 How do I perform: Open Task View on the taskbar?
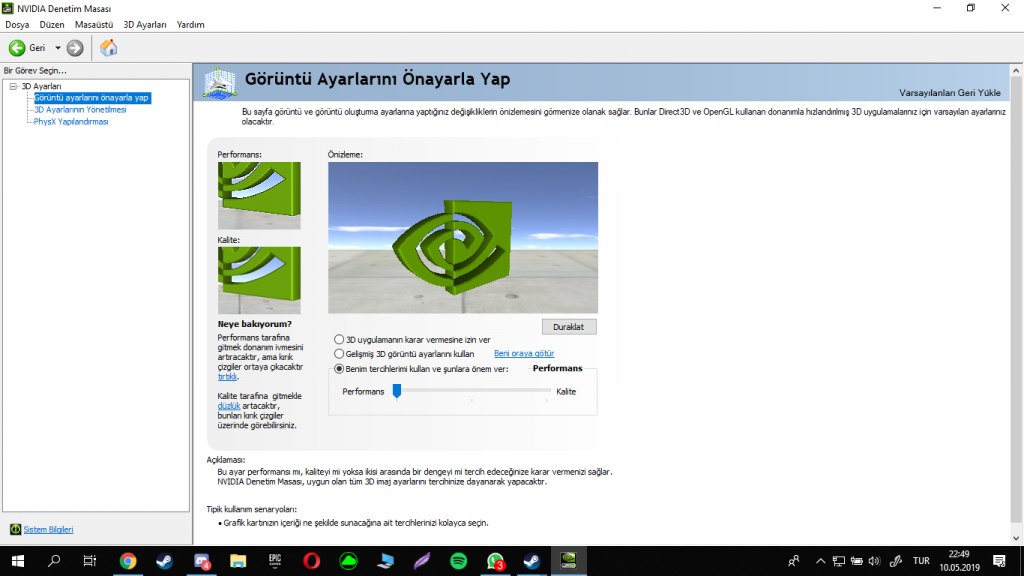tap(89, 561)
